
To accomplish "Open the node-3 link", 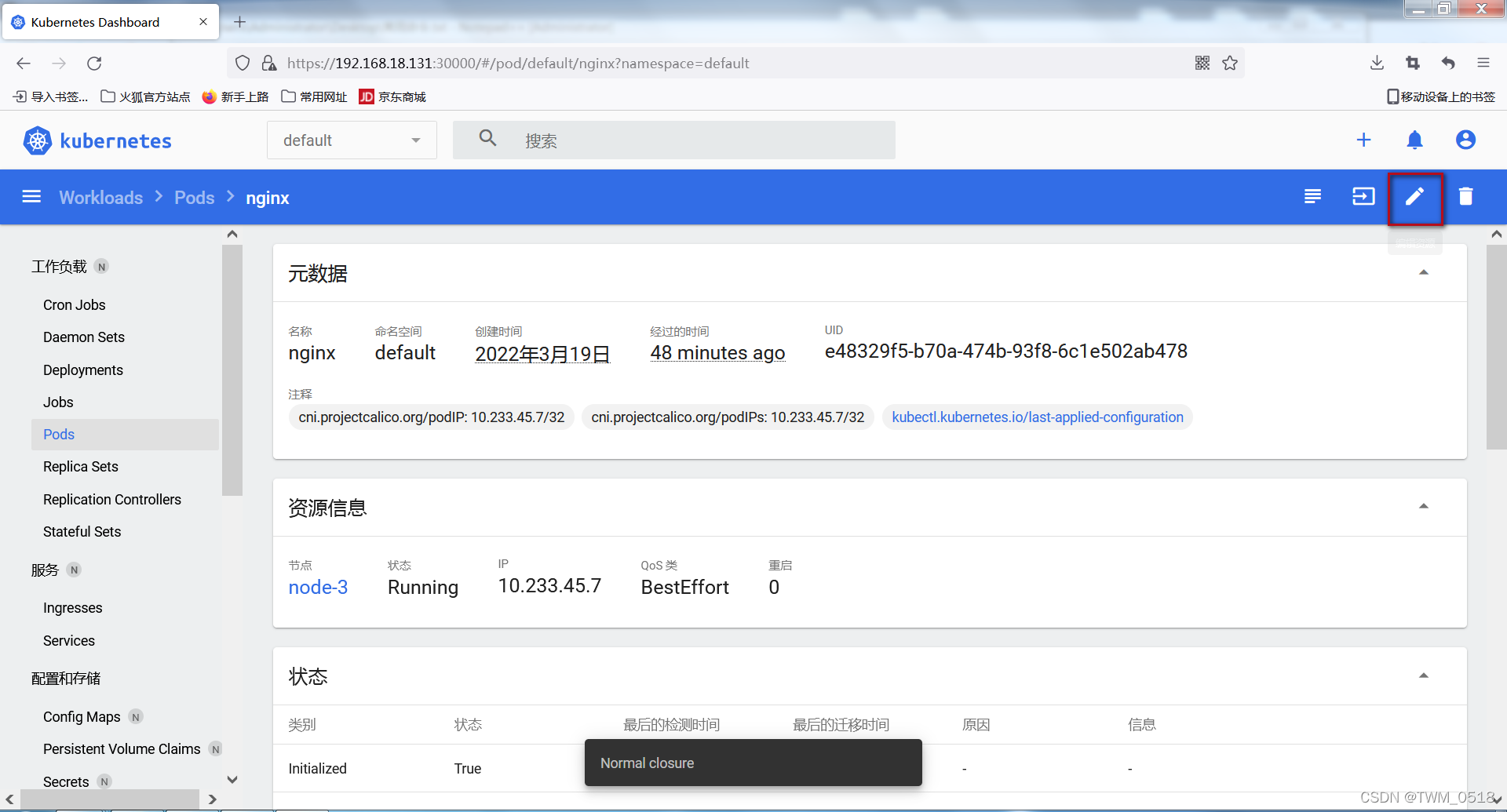I will (318, 588).
